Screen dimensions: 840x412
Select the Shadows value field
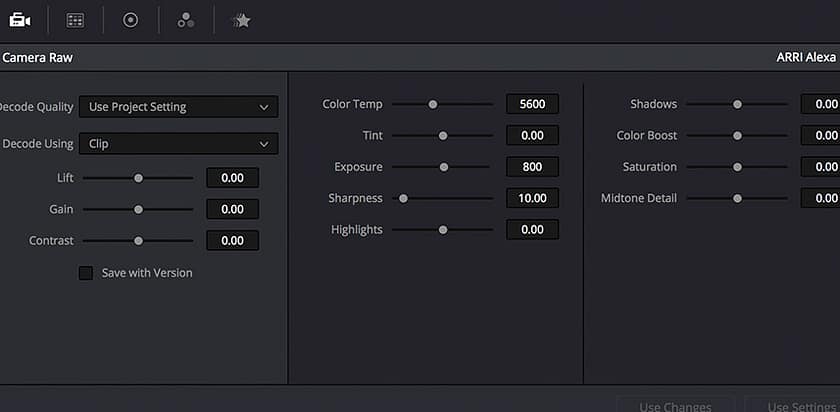(820, 104)
